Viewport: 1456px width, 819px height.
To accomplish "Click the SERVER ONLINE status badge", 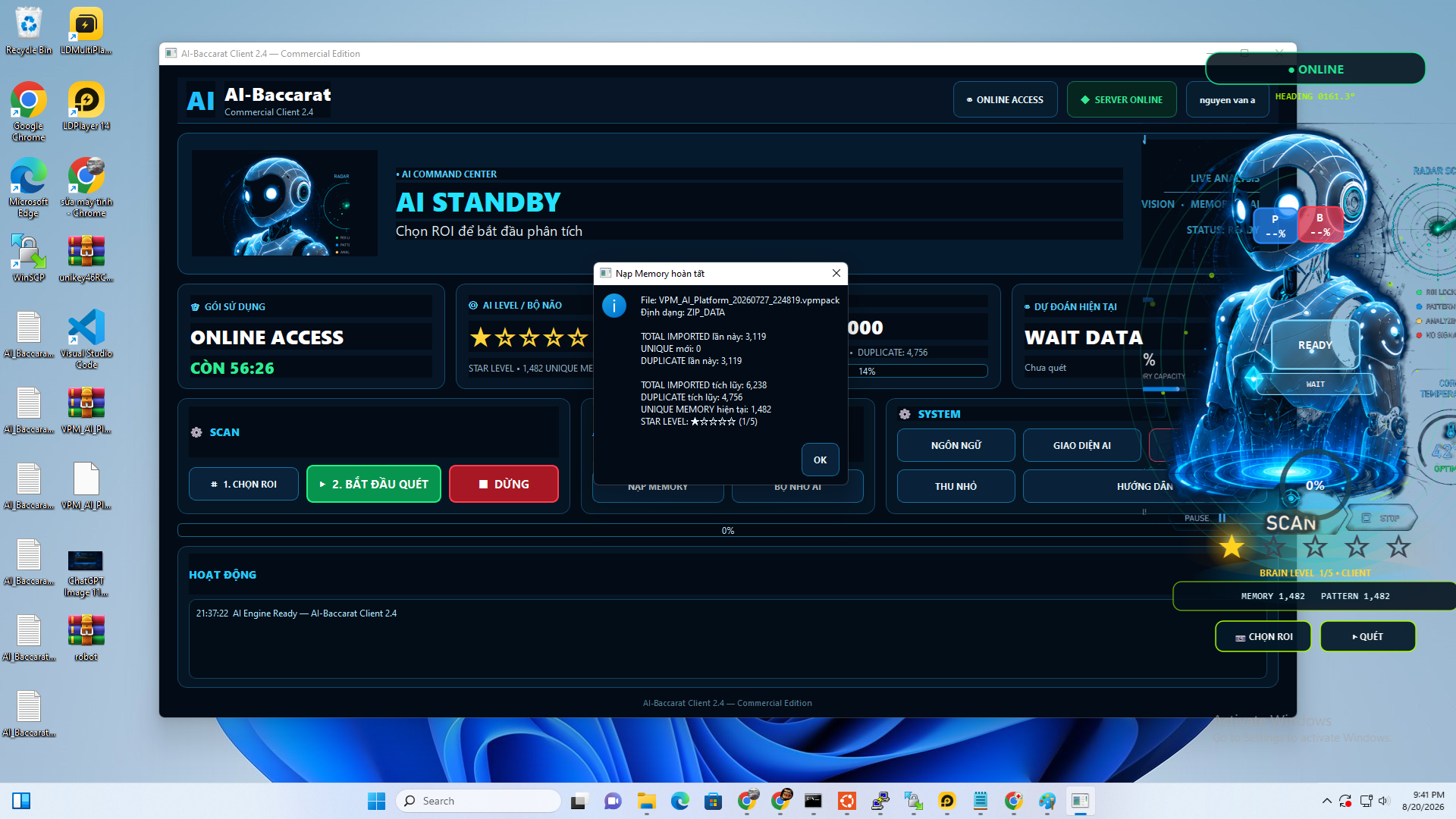I will pyautogui.click(x=1122, y=99).
